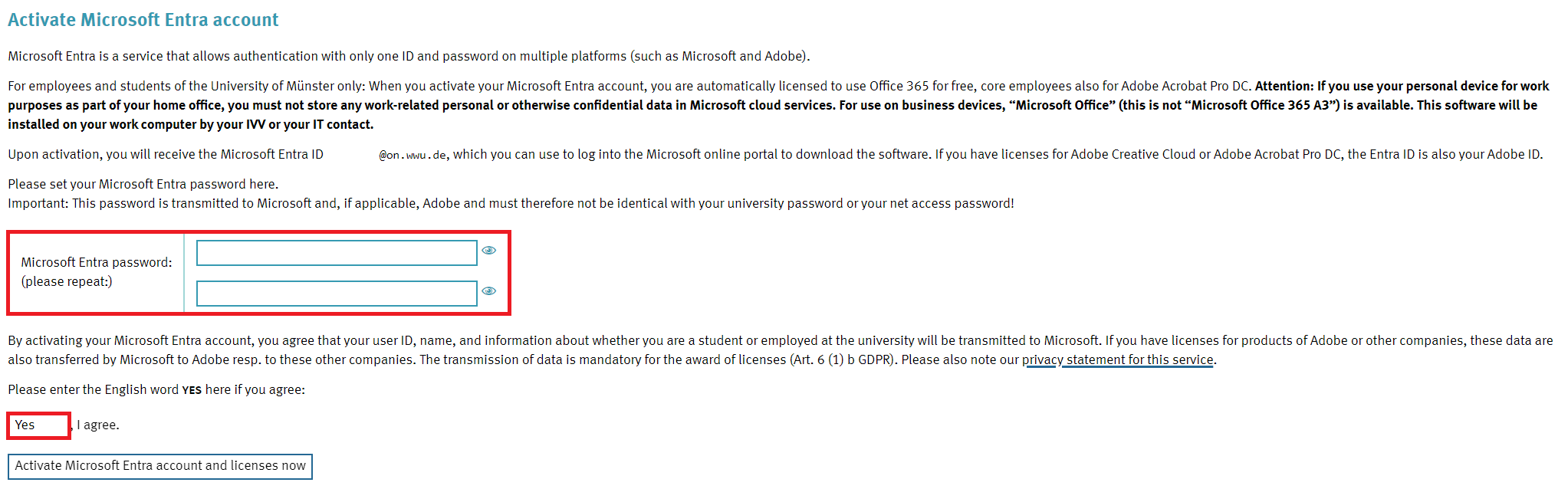Open the privacy statement for this service
Screen dimensions: 1568x489
(x=1117, y=360)
